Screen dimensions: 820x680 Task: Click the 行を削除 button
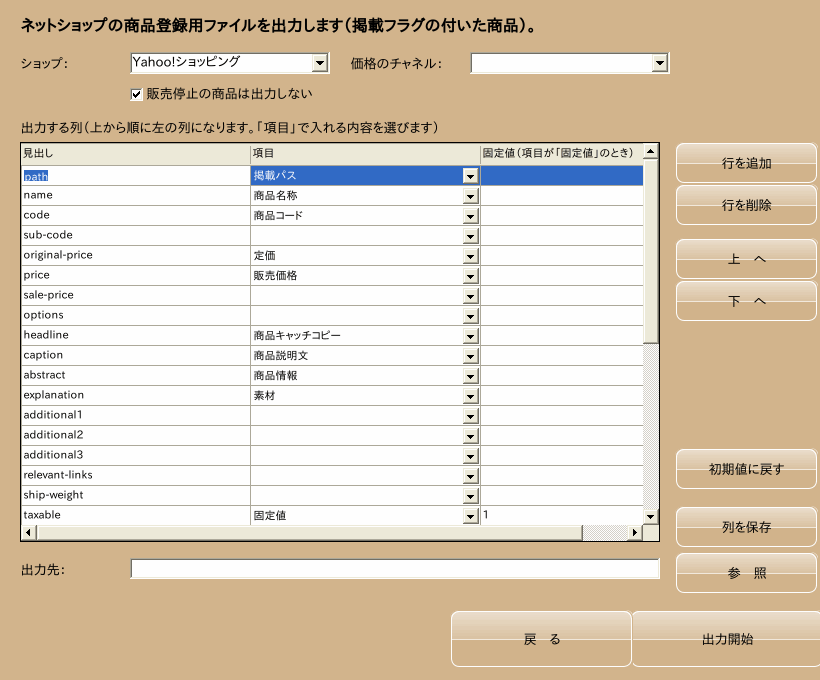(x=746, y=205)
